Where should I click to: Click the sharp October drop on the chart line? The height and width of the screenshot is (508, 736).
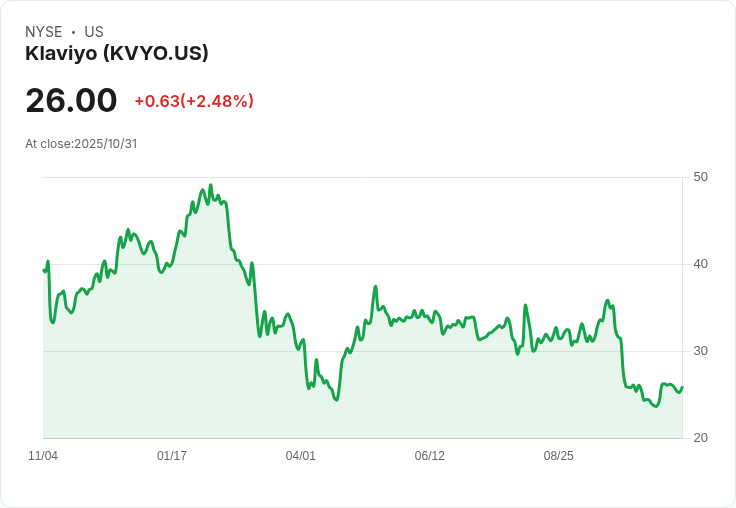622,360
